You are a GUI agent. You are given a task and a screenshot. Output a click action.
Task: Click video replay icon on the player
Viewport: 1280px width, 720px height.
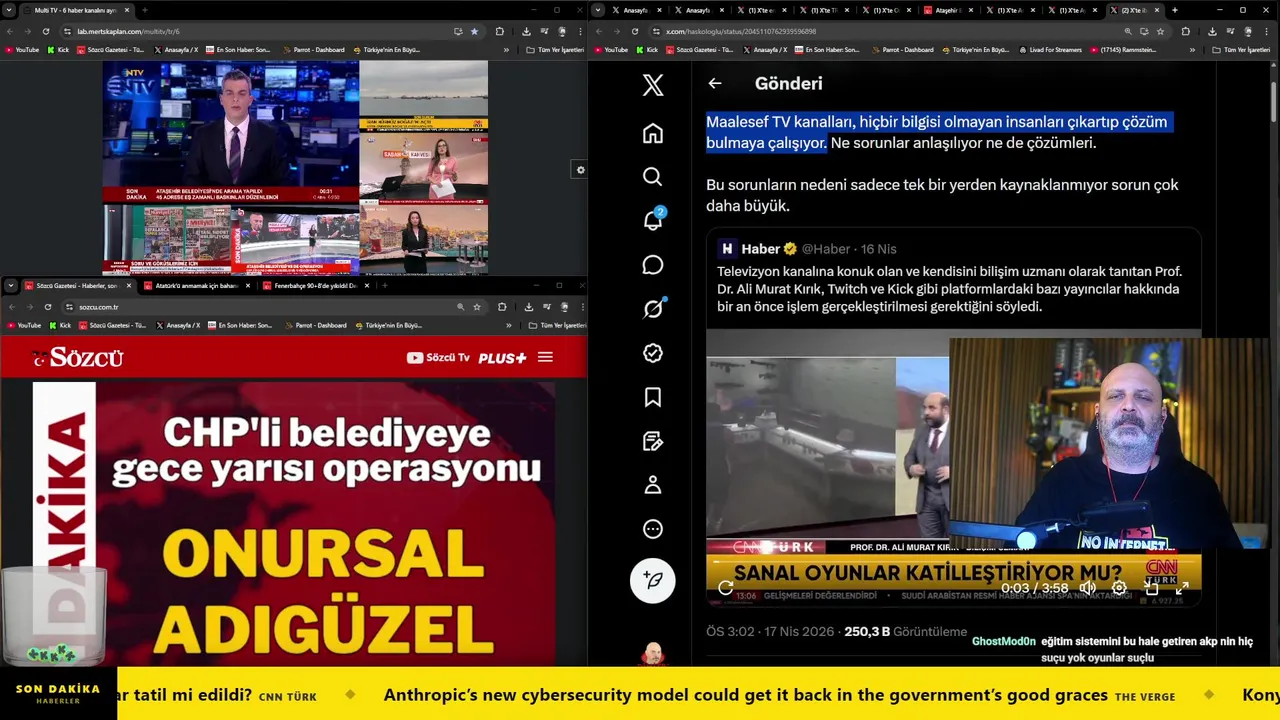[x=726, y=588]
